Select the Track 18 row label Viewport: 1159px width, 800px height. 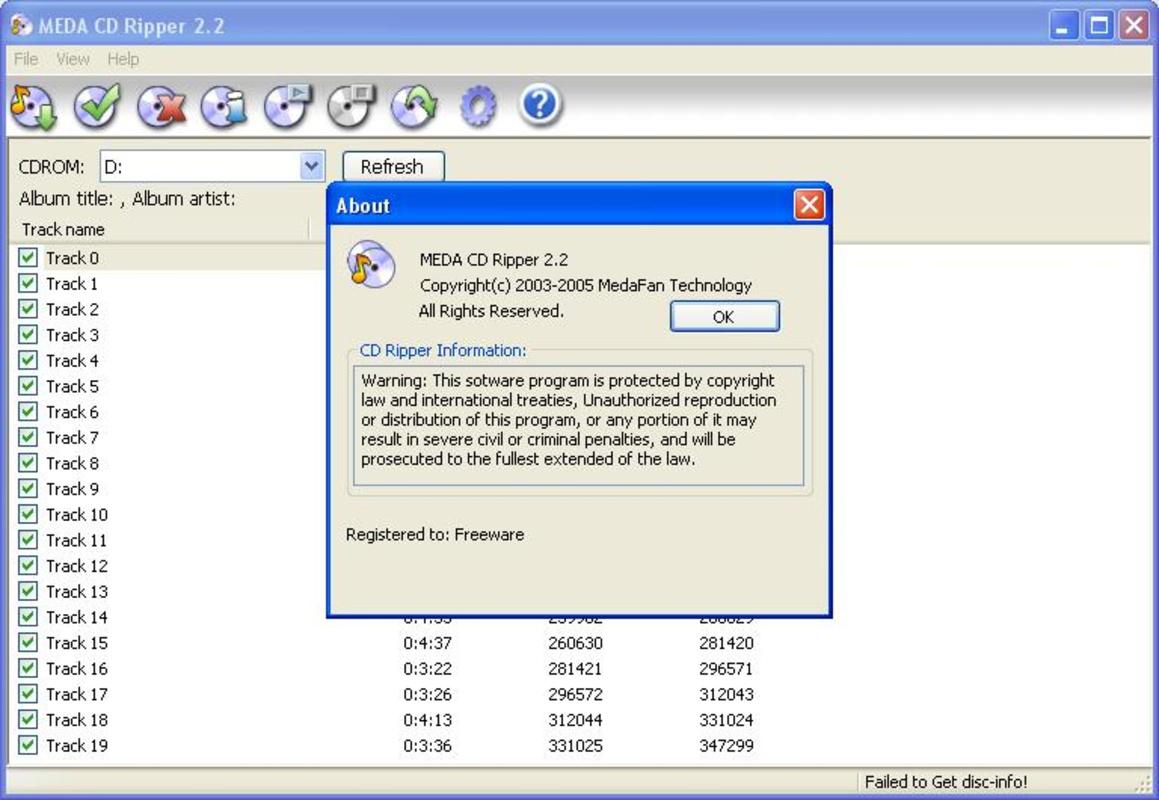[77, 719]
